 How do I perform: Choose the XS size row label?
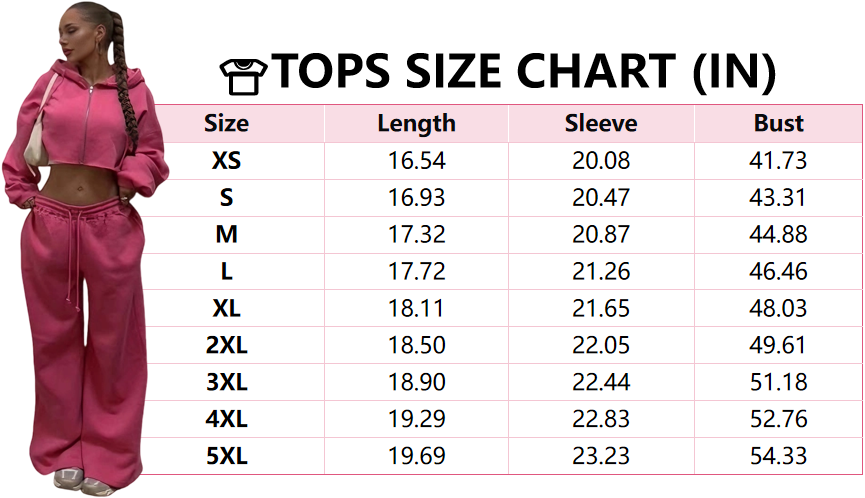pyautogui.click(x=226, y=161)
